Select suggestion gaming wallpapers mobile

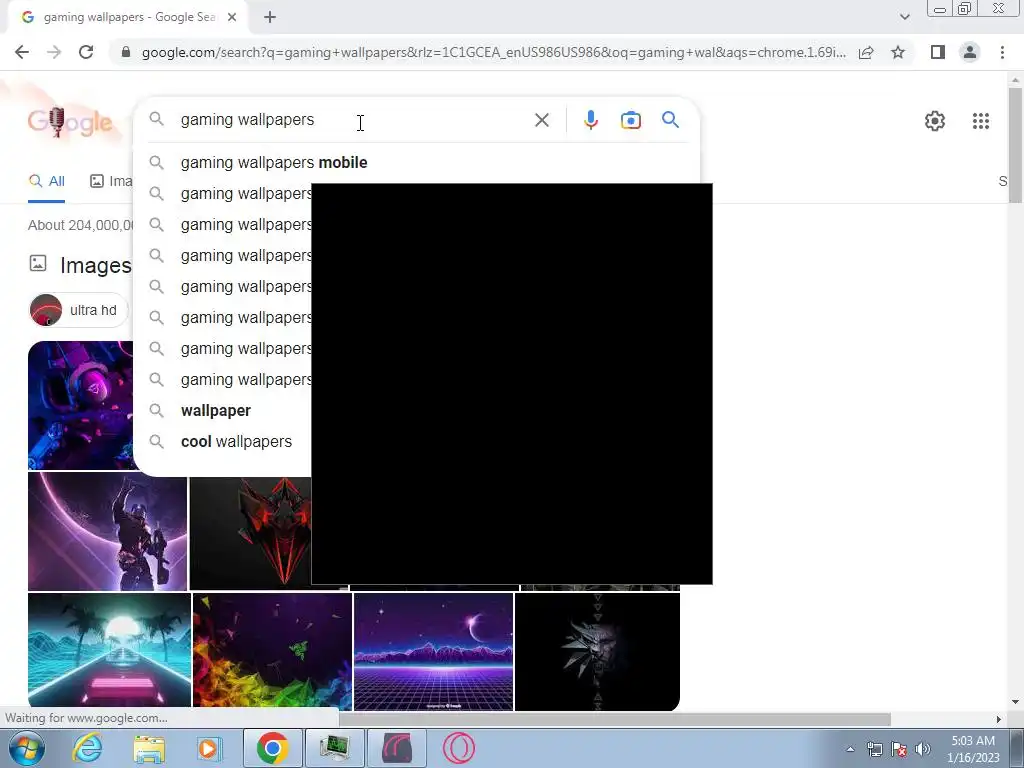click(274, 163)
